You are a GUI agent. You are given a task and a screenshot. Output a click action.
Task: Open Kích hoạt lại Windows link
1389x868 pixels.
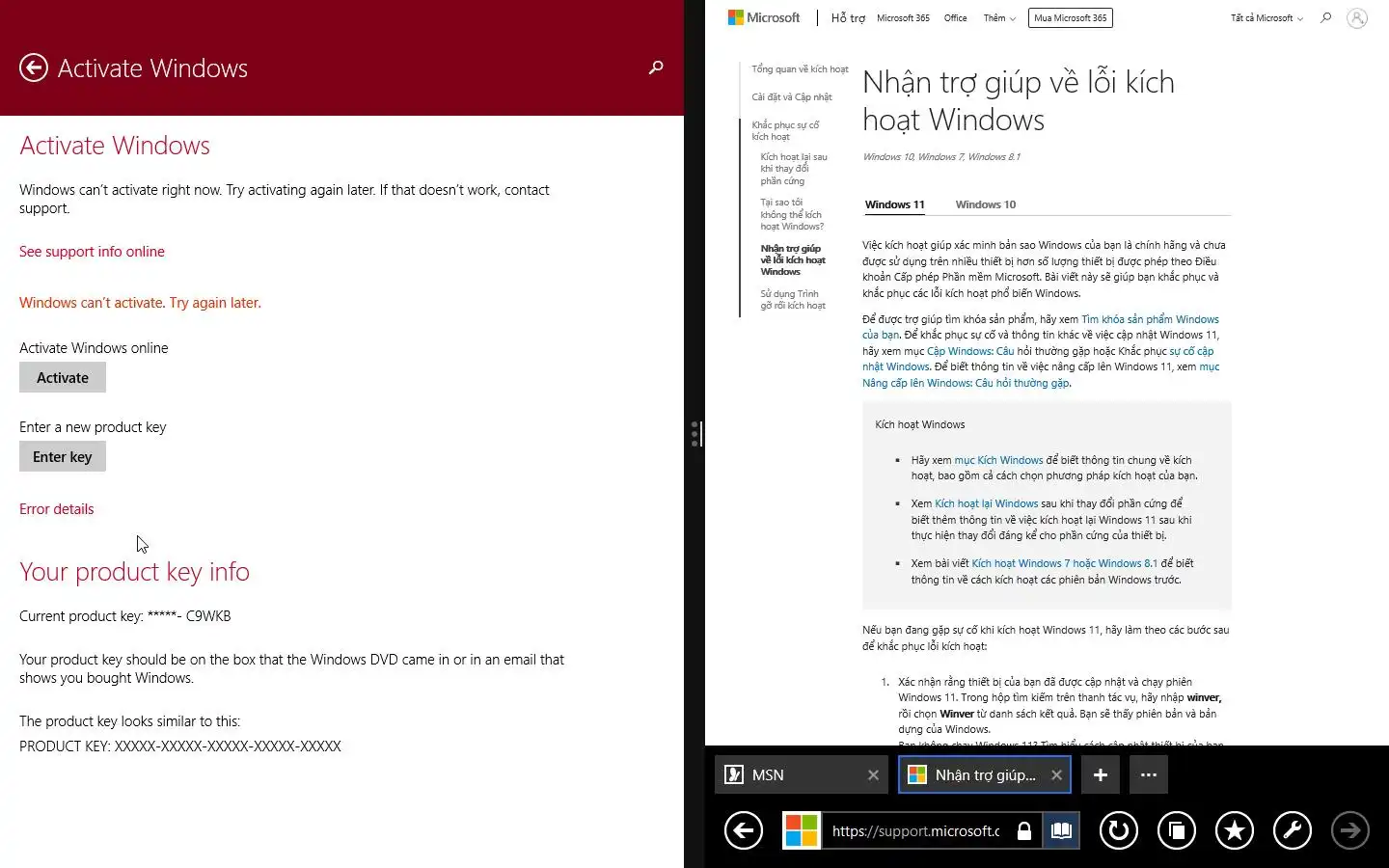pos(986,503)
